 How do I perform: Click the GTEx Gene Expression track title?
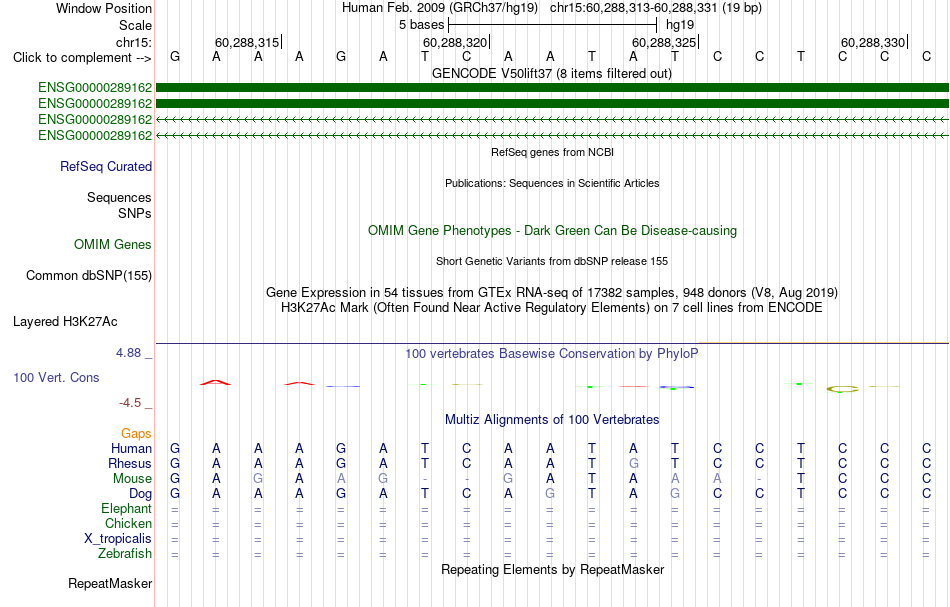point(552,293)
